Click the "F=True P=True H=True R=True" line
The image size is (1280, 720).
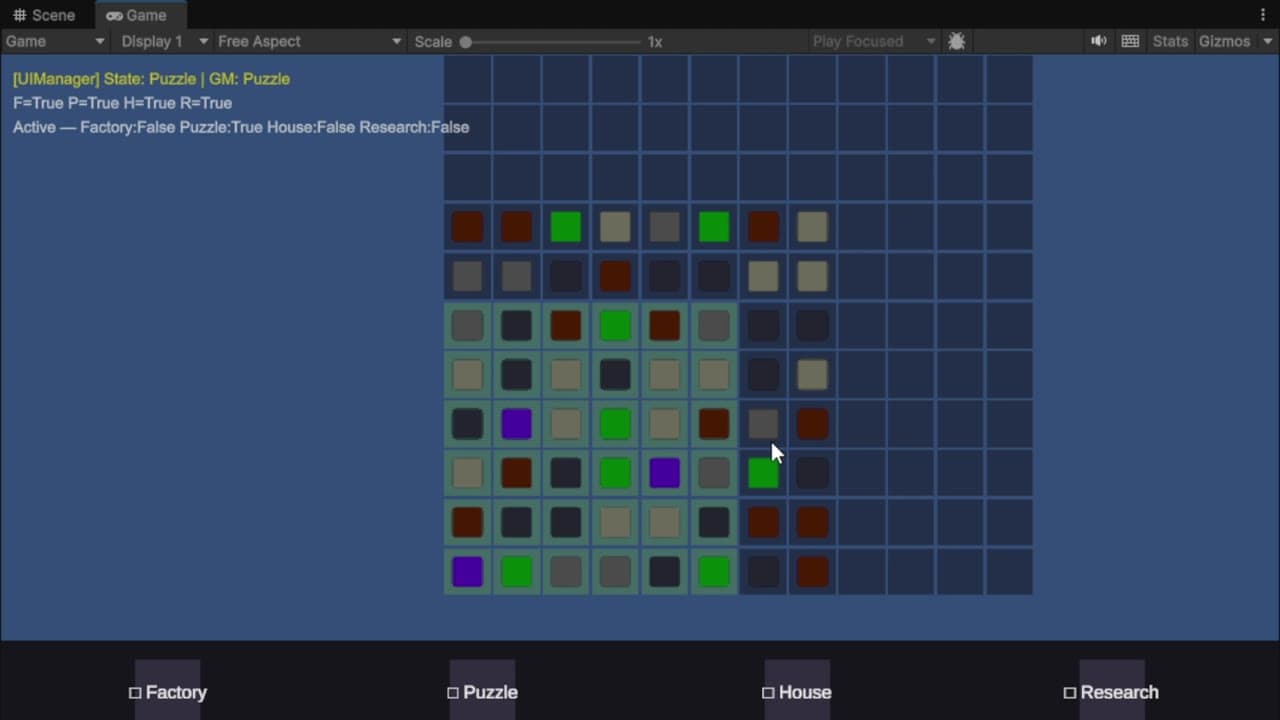click(122, 103)
